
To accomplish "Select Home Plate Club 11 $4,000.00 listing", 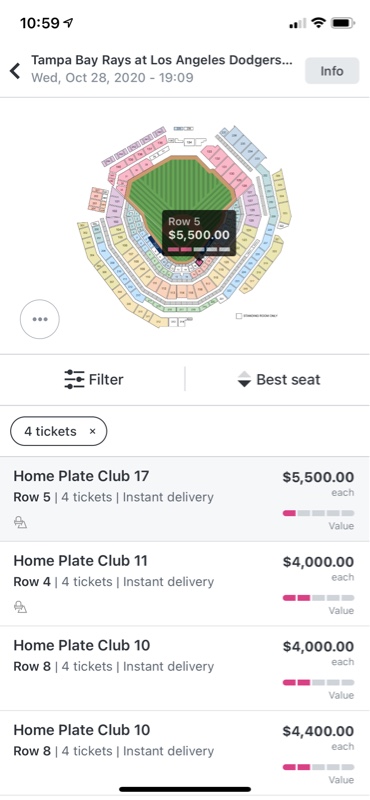I will click(x=185, y=584).
